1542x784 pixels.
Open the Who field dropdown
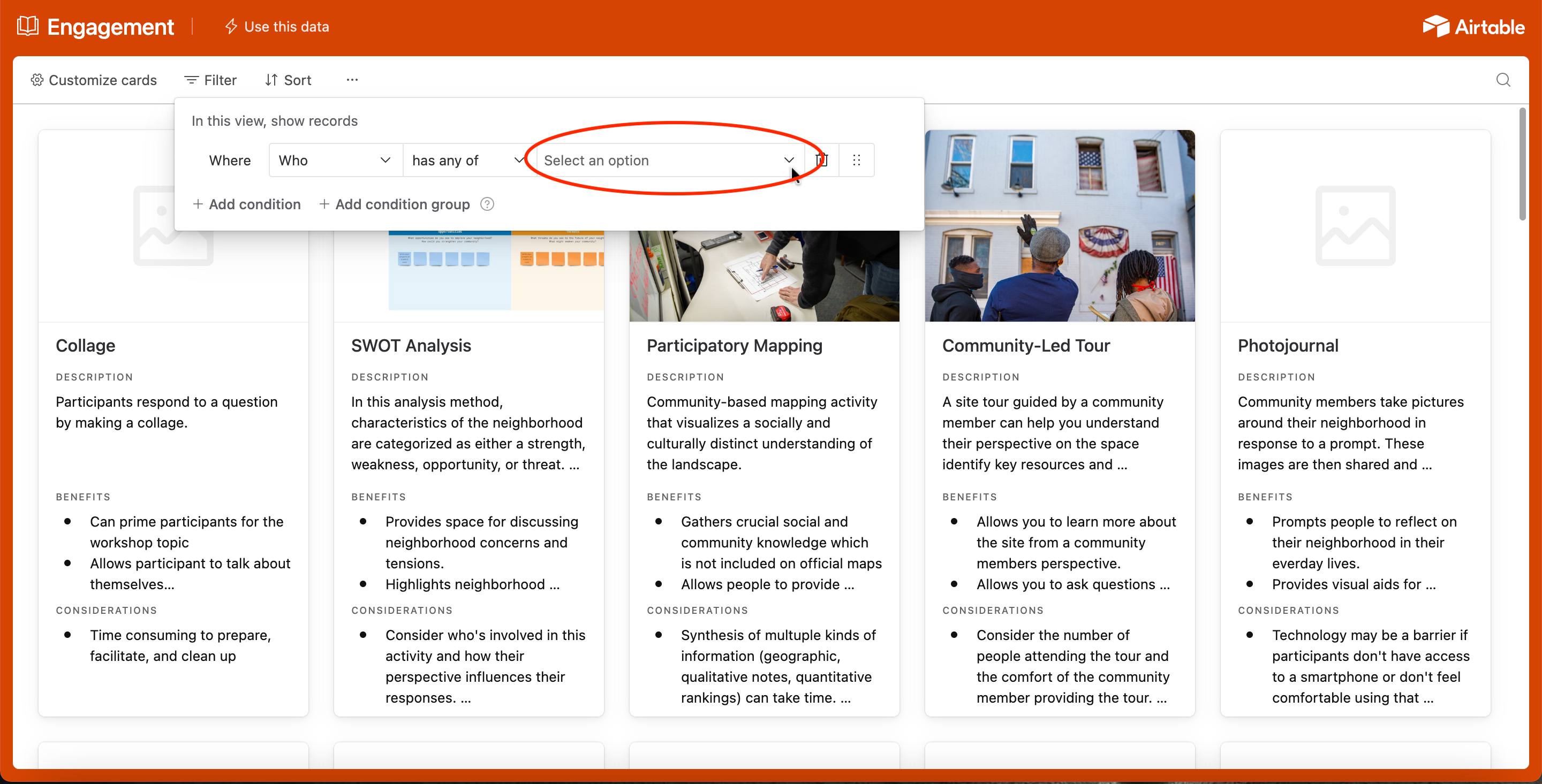point(335,160)
